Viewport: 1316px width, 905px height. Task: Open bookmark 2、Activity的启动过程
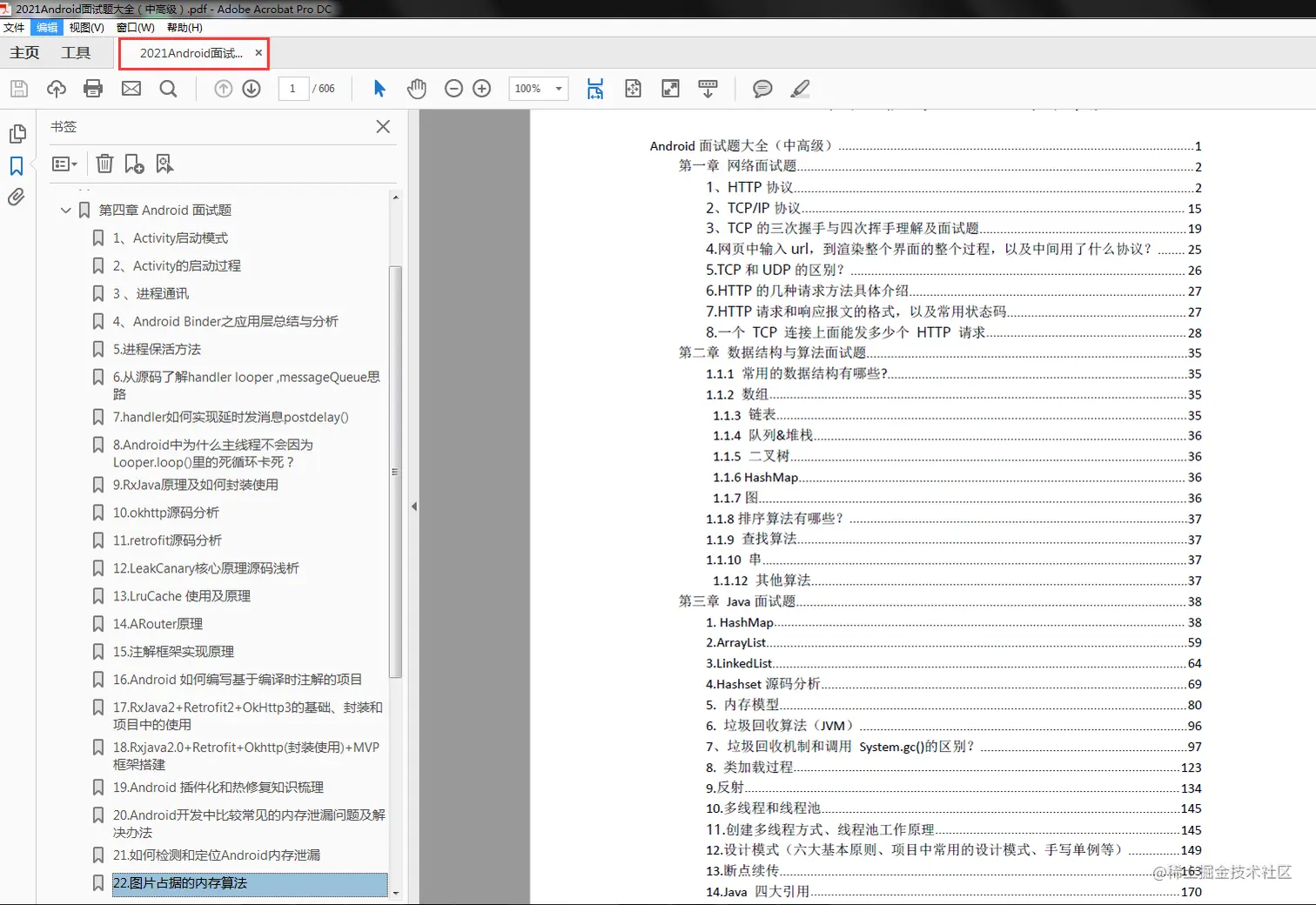click(177, 266)
